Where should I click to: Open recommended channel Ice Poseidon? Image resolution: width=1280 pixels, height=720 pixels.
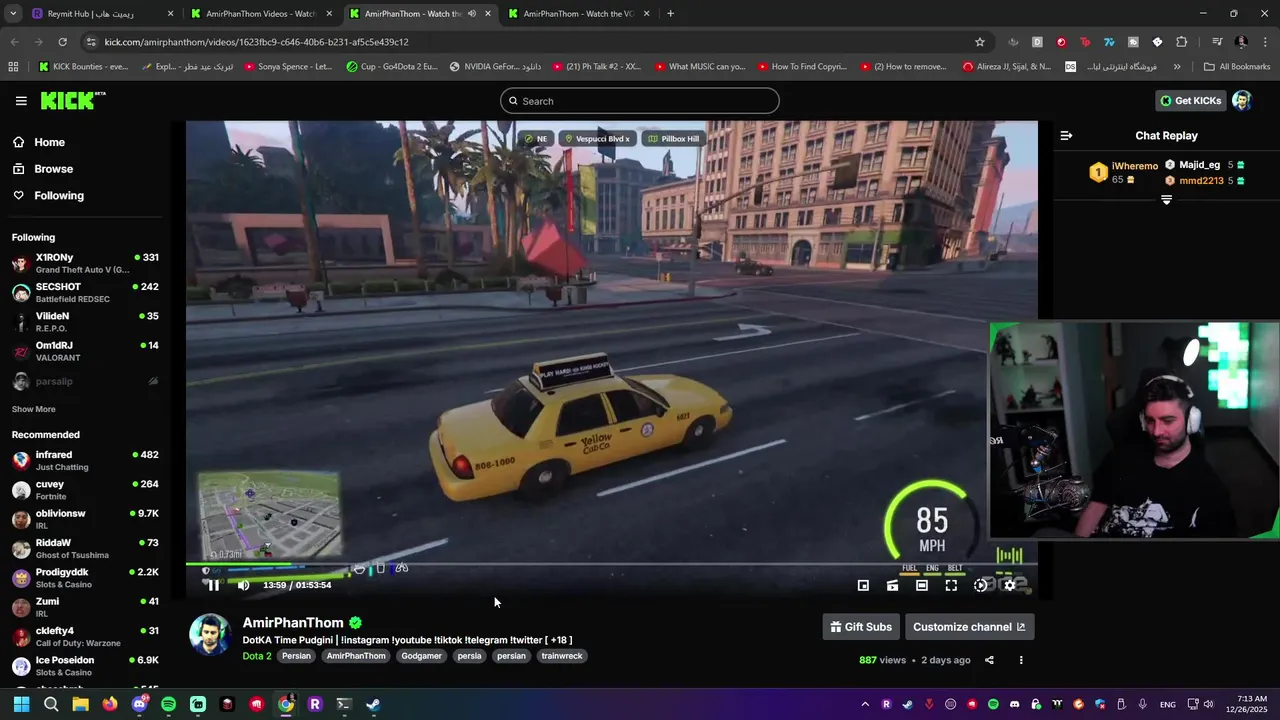85,666
